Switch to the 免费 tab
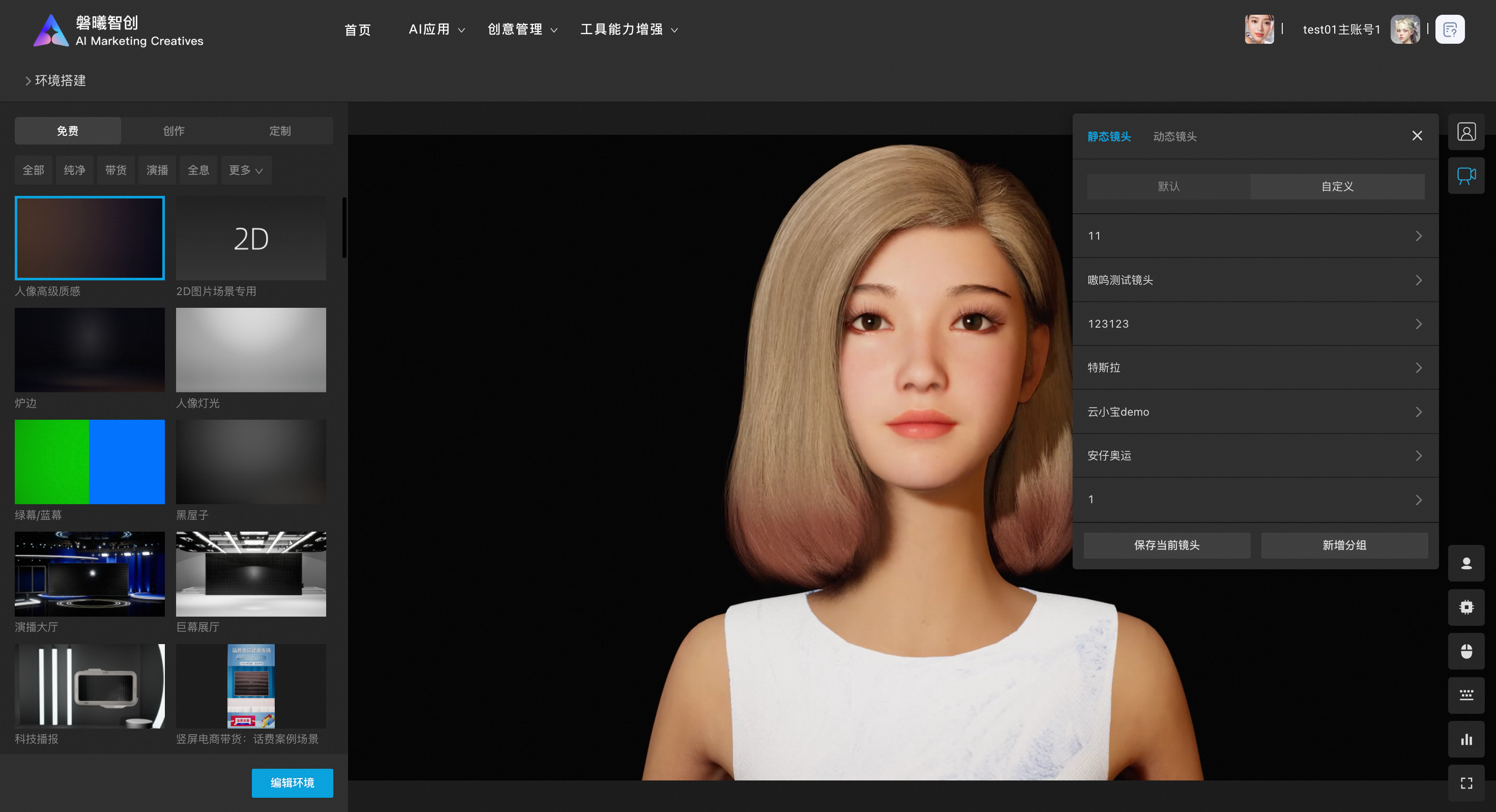The image size is (1496, 812). point(67,131)
